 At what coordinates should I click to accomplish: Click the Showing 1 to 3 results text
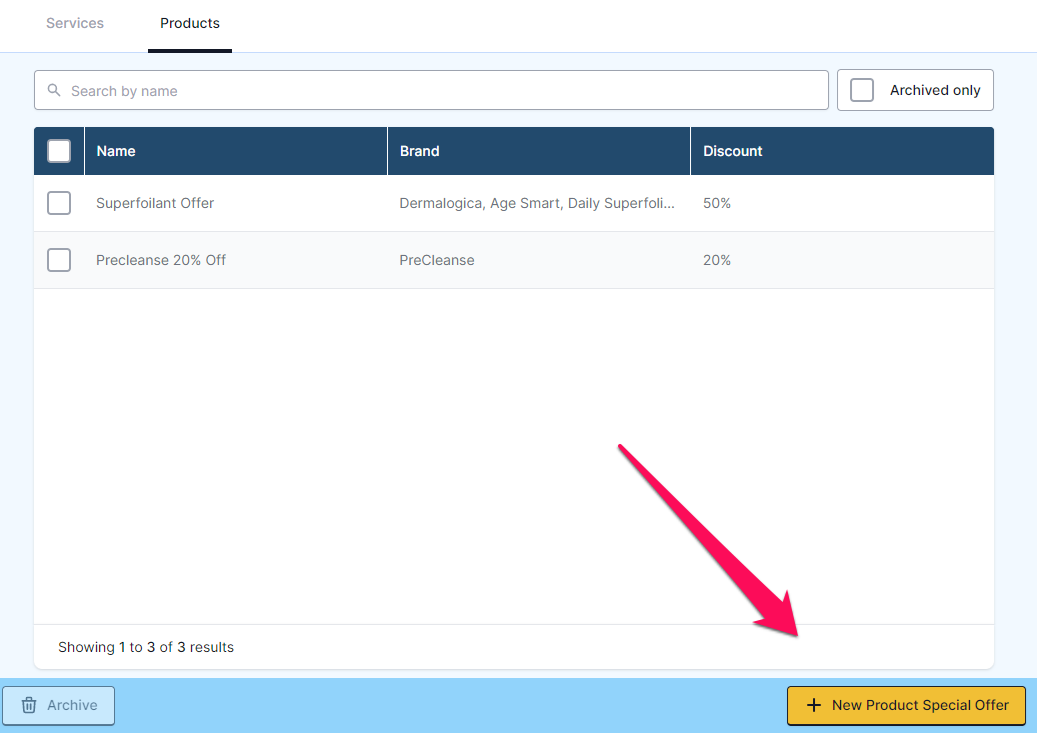146,647
